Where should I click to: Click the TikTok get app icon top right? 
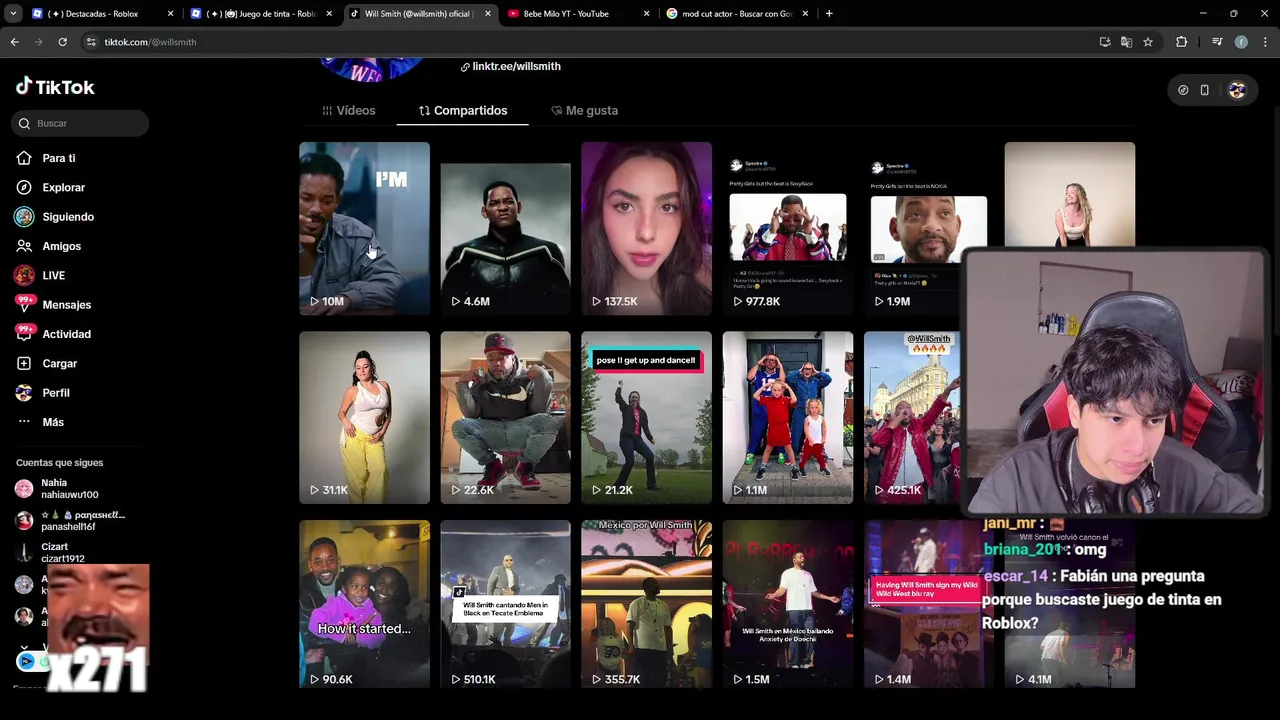pyautogui.click(x=1183, y=90)
